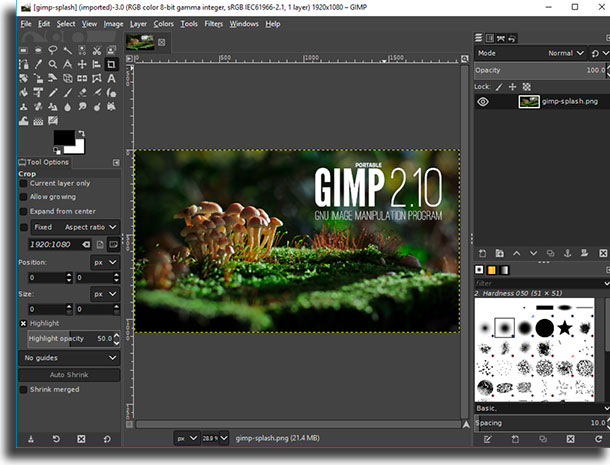Viewport: 610px width, 465px height.
Task: Select the Bucket Fill tool
Action: [24, 93]
